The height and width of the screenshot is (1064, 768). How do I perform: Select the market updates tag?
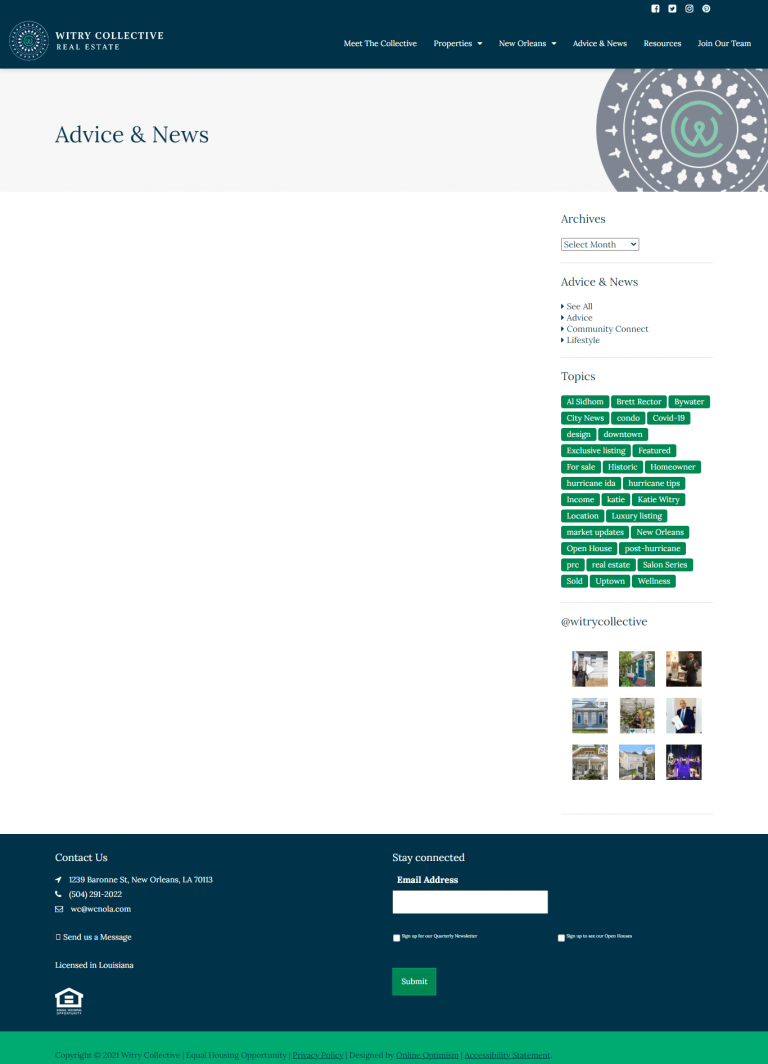pyautogui.click(x=595, y=532)
